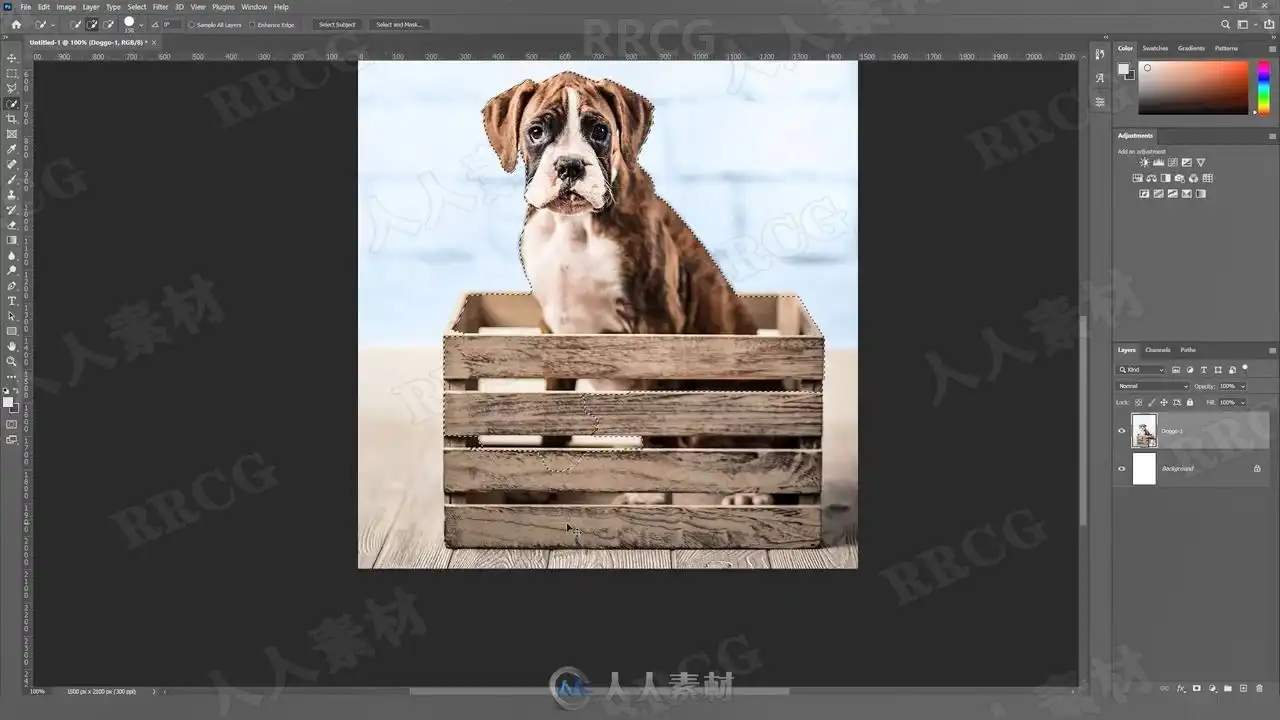Select the Clone Stamp tool
The image size is (1280, 720).
point(12,194)
